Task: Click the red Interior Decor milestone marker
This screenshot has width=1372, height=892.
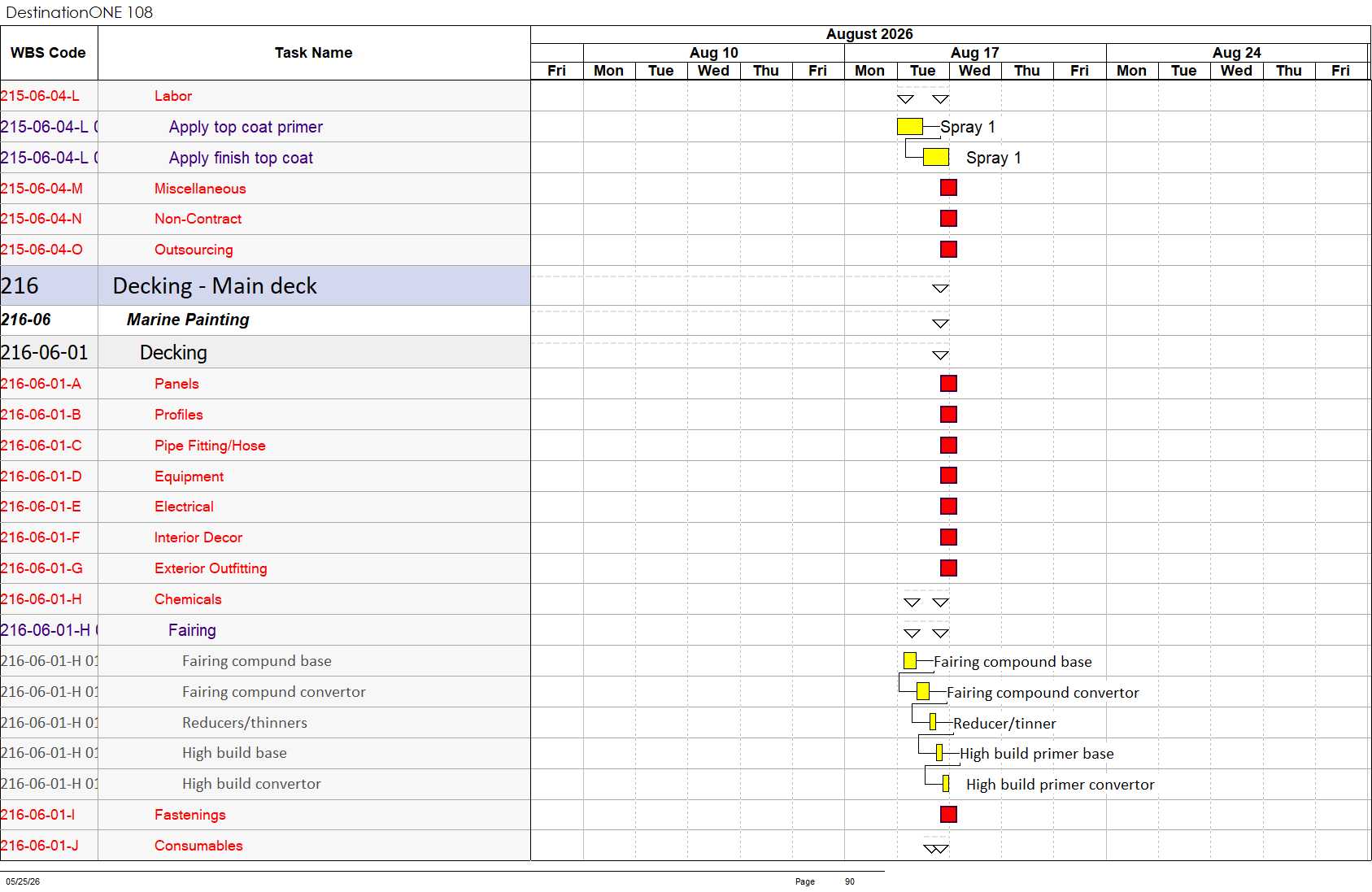Action: click(948, 537)
